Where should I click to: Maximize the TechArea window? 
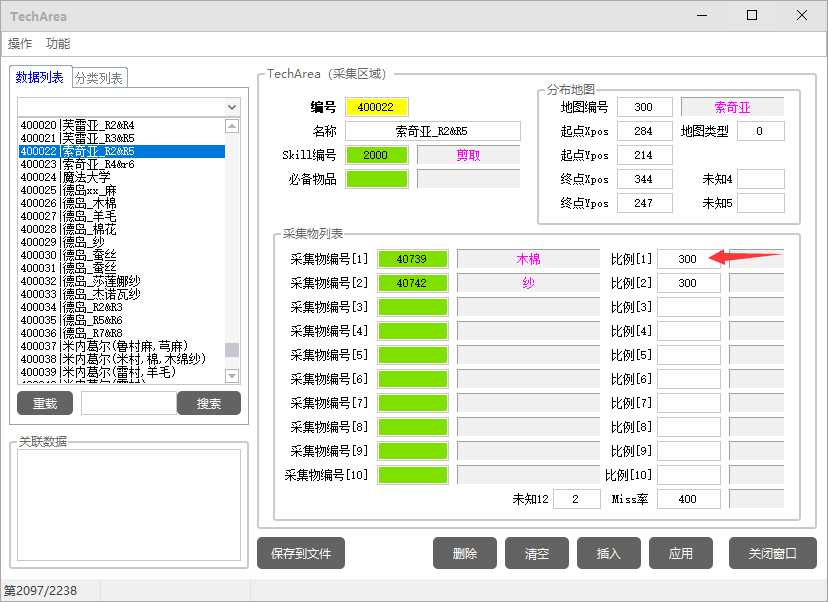click(752, 15)
